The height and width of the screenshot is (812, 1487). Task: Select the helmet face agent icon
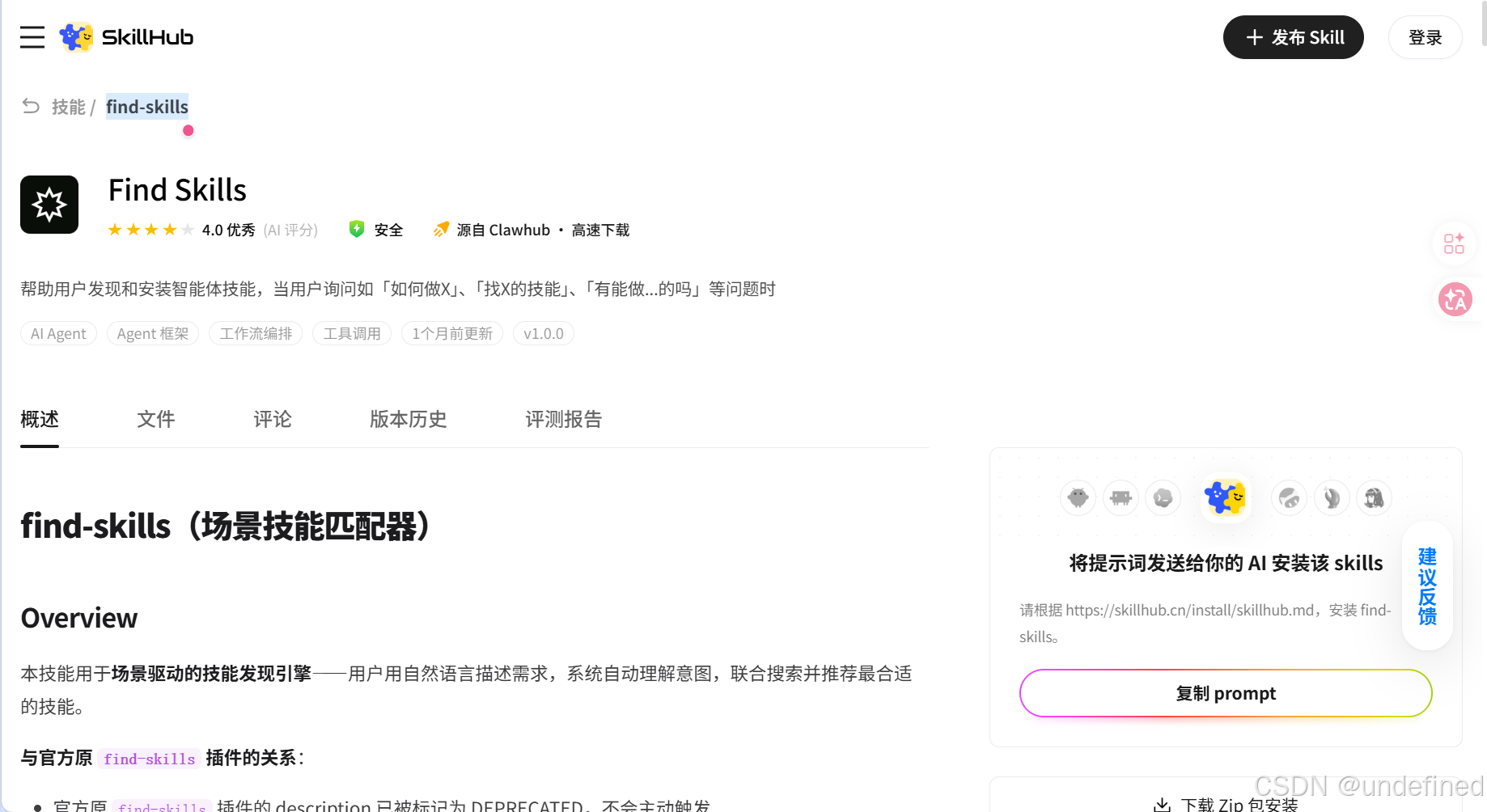click(x=1289, y=497)
